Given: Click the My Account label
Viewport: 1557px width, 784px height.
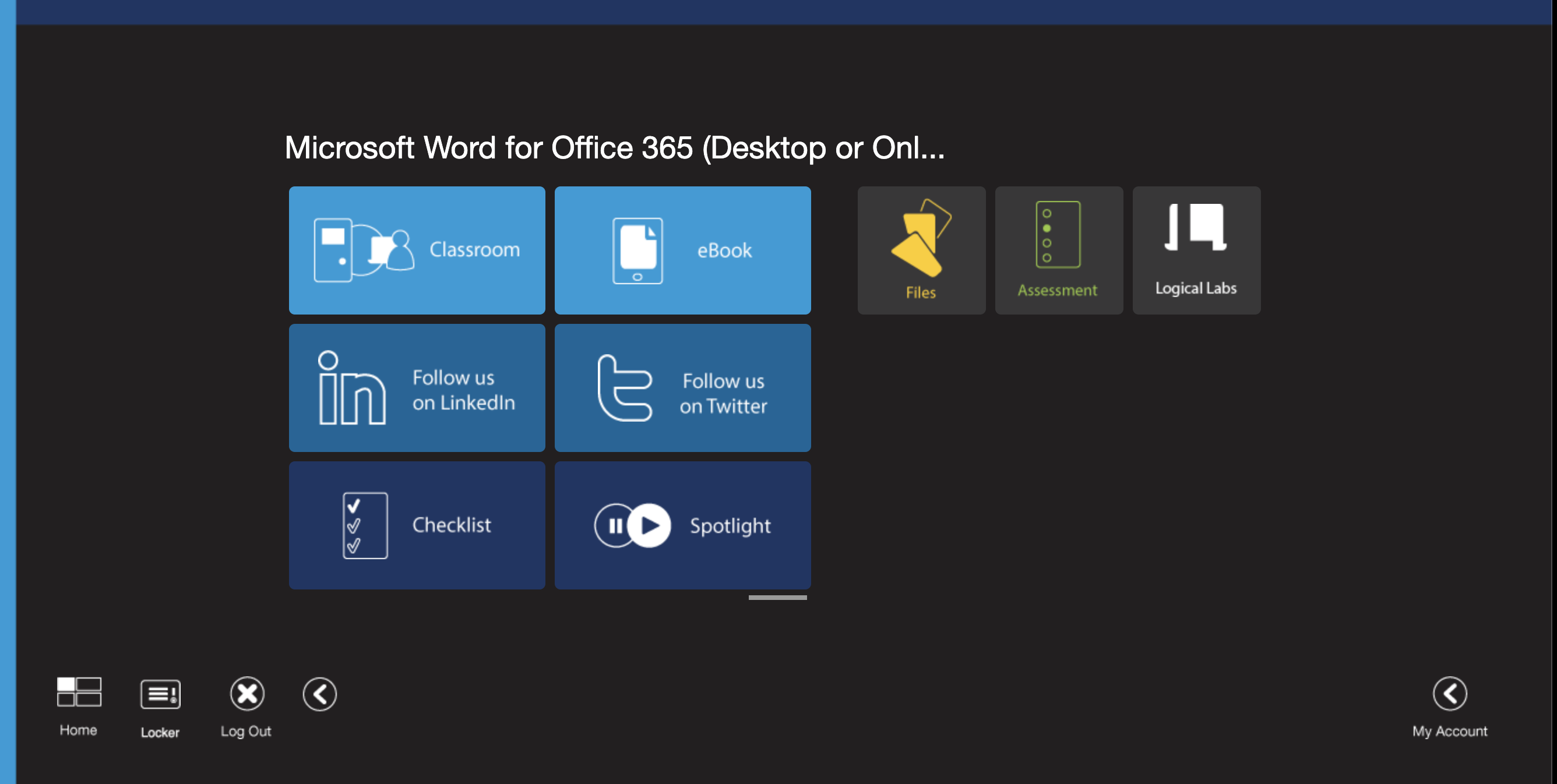Looking at the screenshot, I should (1449, 732).
